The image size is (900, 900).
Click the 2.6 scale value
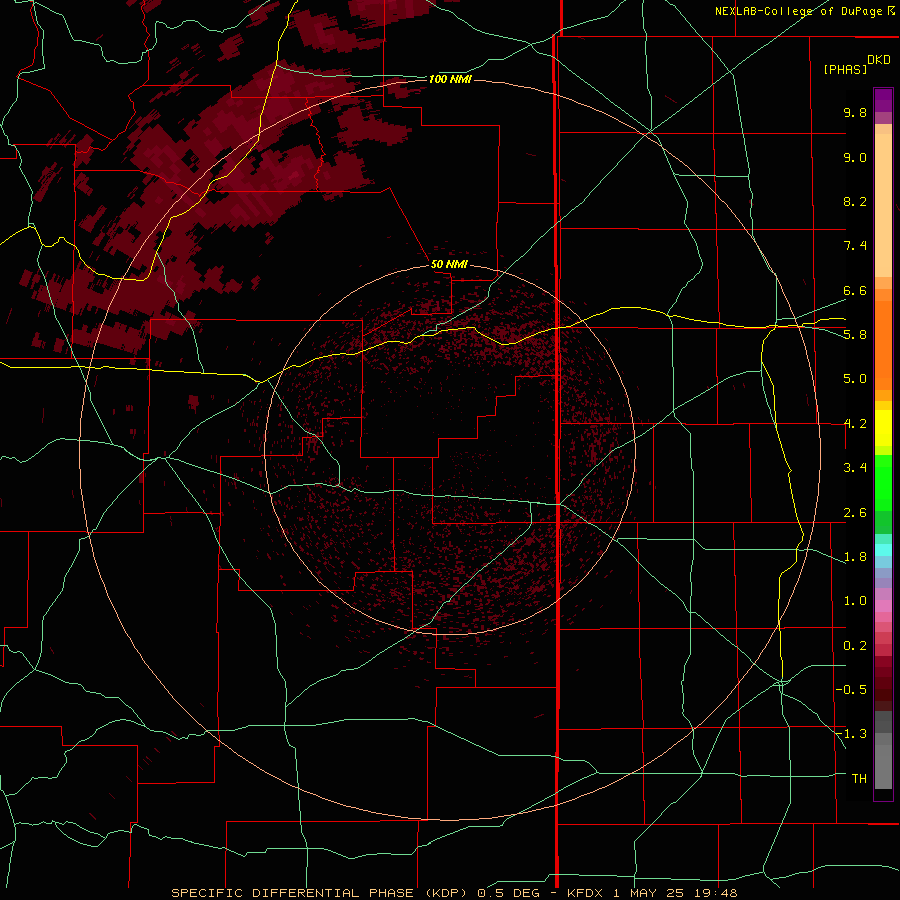pos(855,513)
